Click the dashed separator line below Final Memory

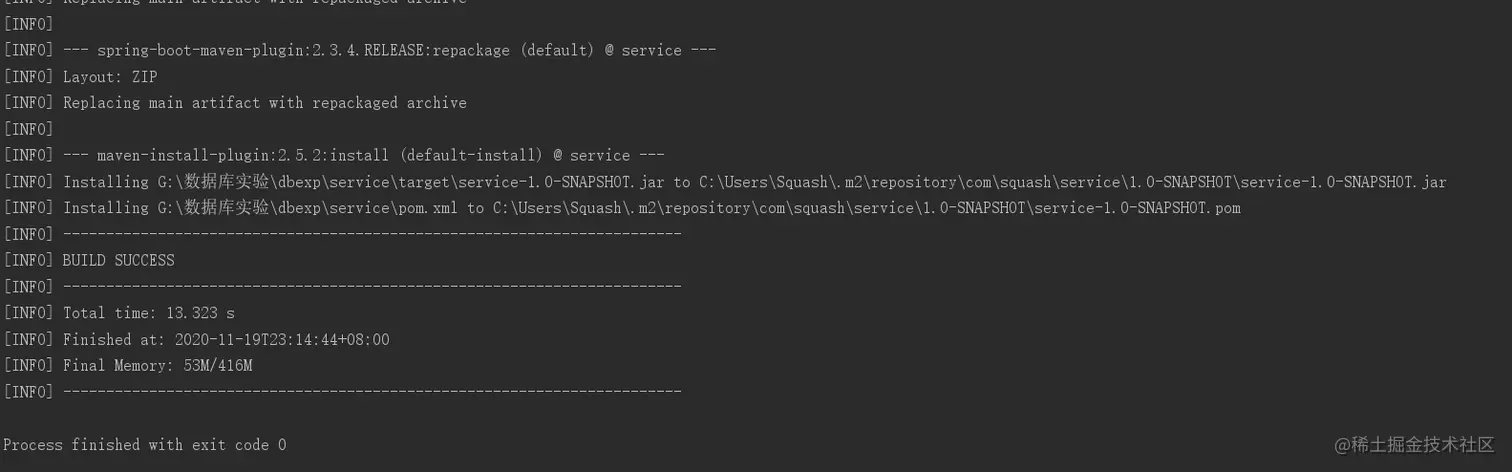pyautogui.click(x=371, y=391)
